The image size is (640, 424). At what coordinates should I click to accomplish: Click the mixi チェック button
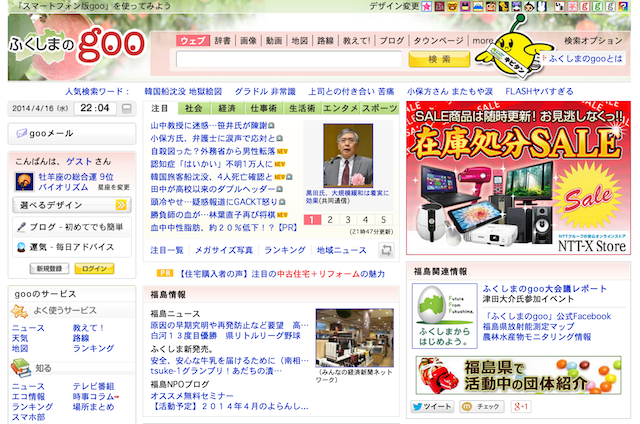[x=482, y=406]
